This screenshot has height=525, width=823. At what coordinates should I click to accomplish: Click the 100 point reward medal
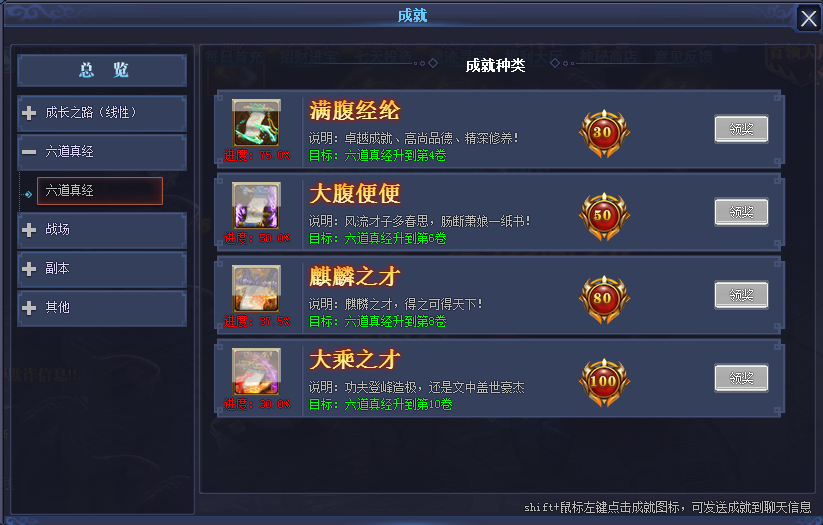[604, 382]
